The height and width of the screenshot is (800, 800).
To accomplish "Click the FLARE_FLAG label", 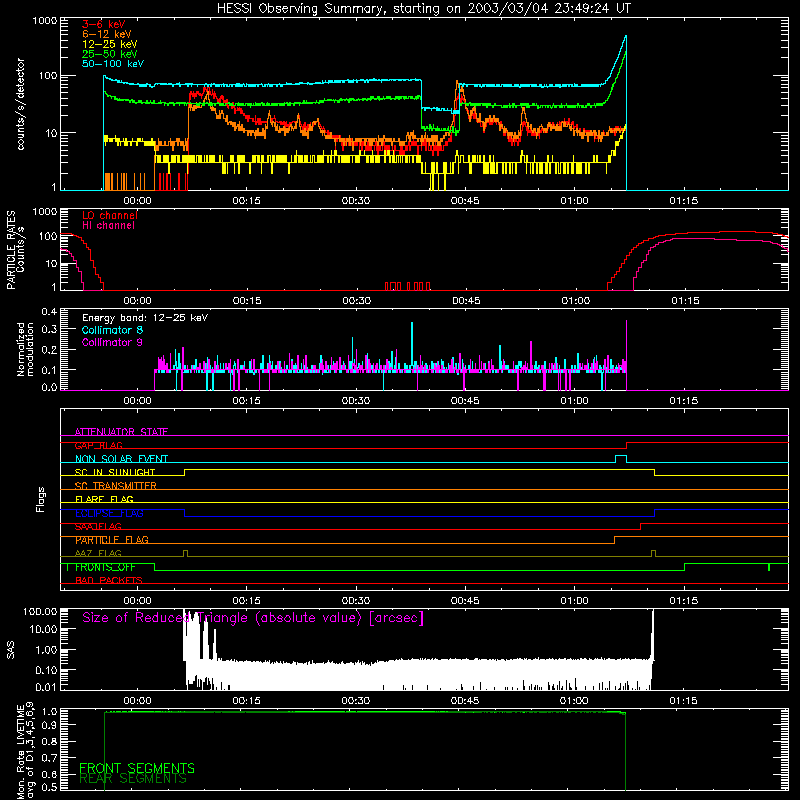I will point(104,499).
